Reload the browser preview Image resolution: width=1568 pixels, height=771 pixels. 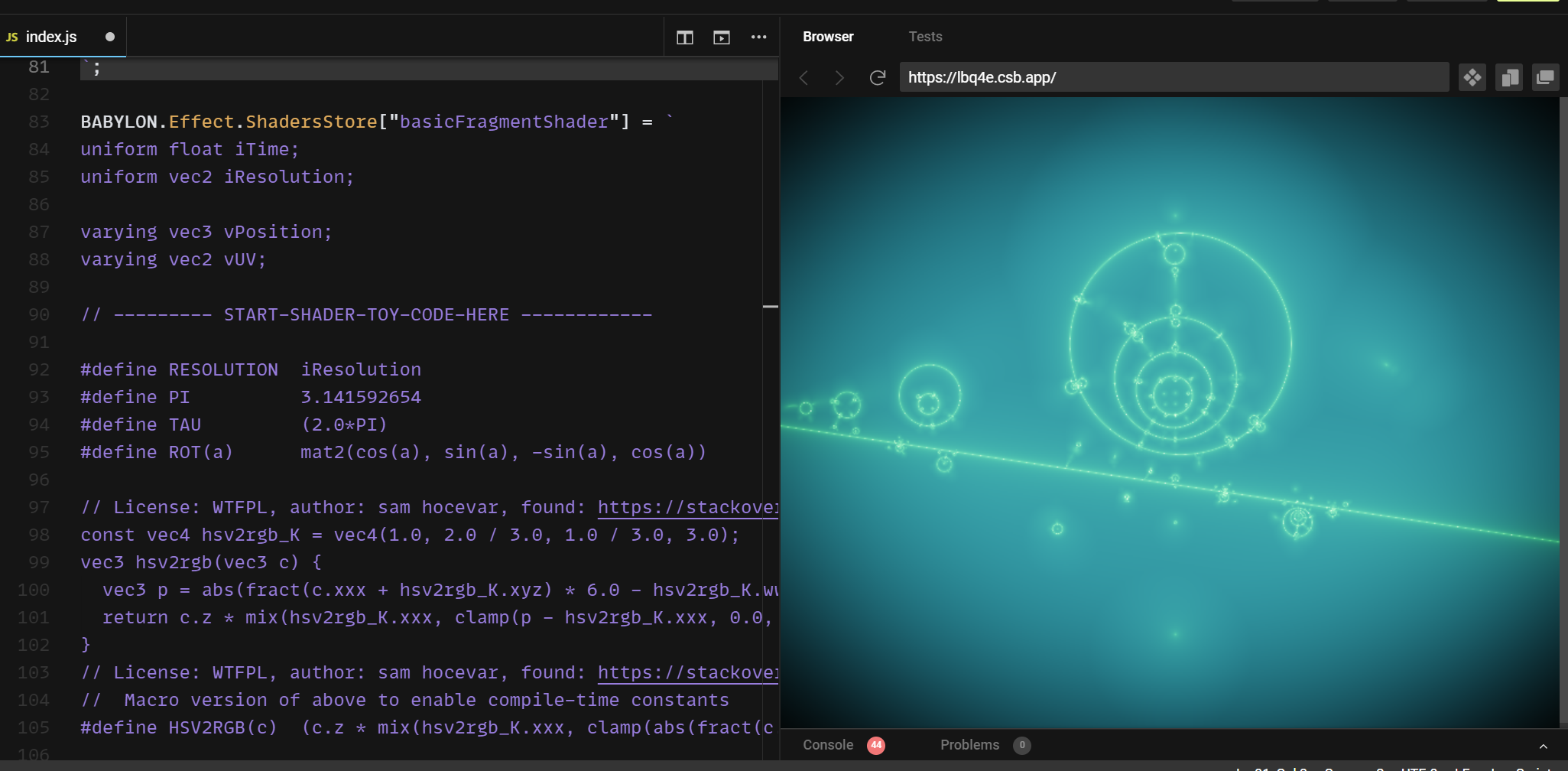click(878, 77)
